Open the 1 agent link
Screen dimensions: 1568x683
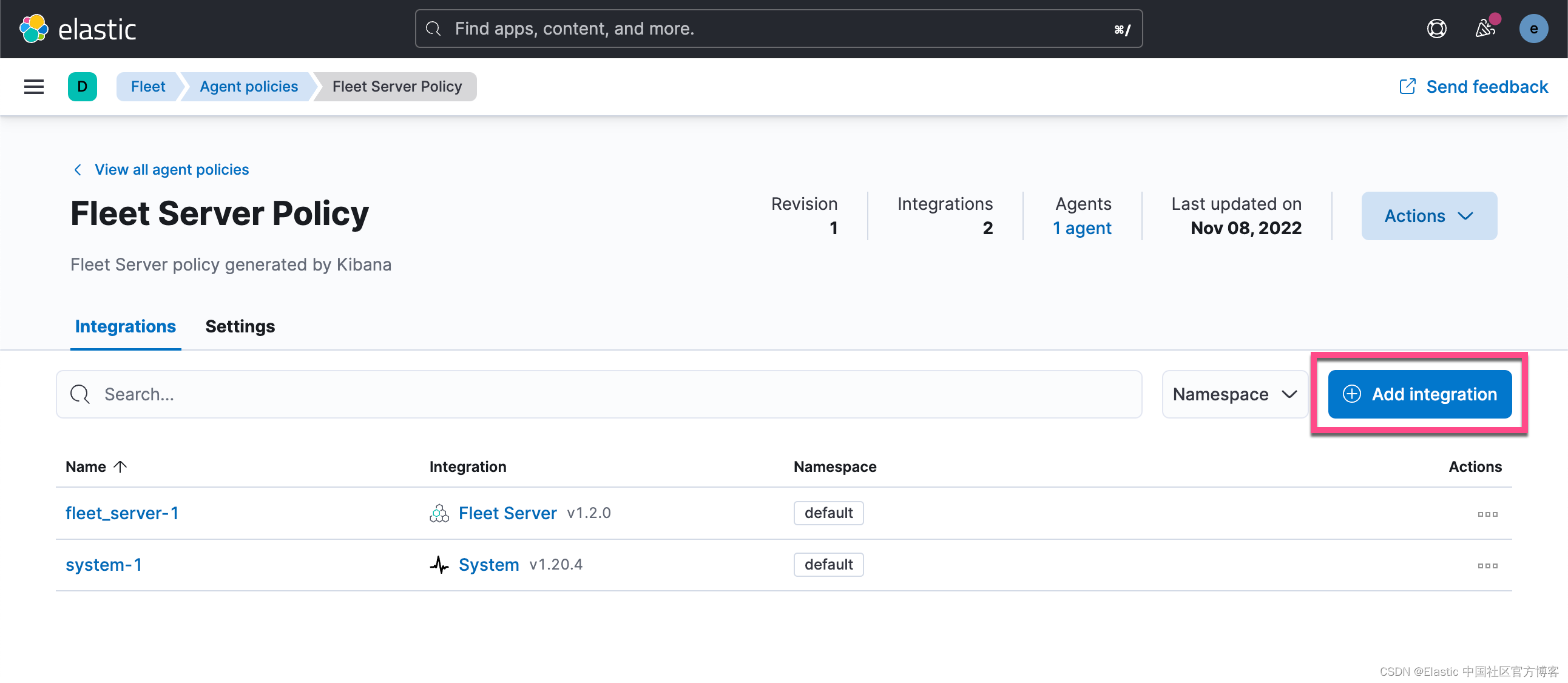[1082, 228]
